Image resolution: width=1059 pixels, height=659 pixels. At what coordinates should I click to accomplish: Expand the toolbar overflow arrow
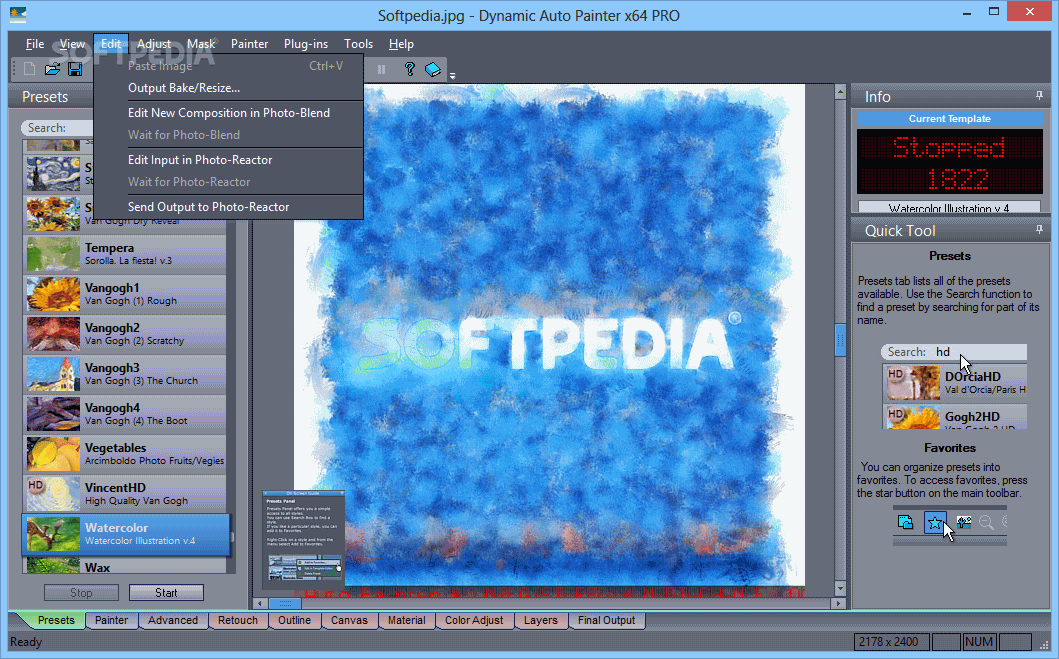[x=453, y=76]
